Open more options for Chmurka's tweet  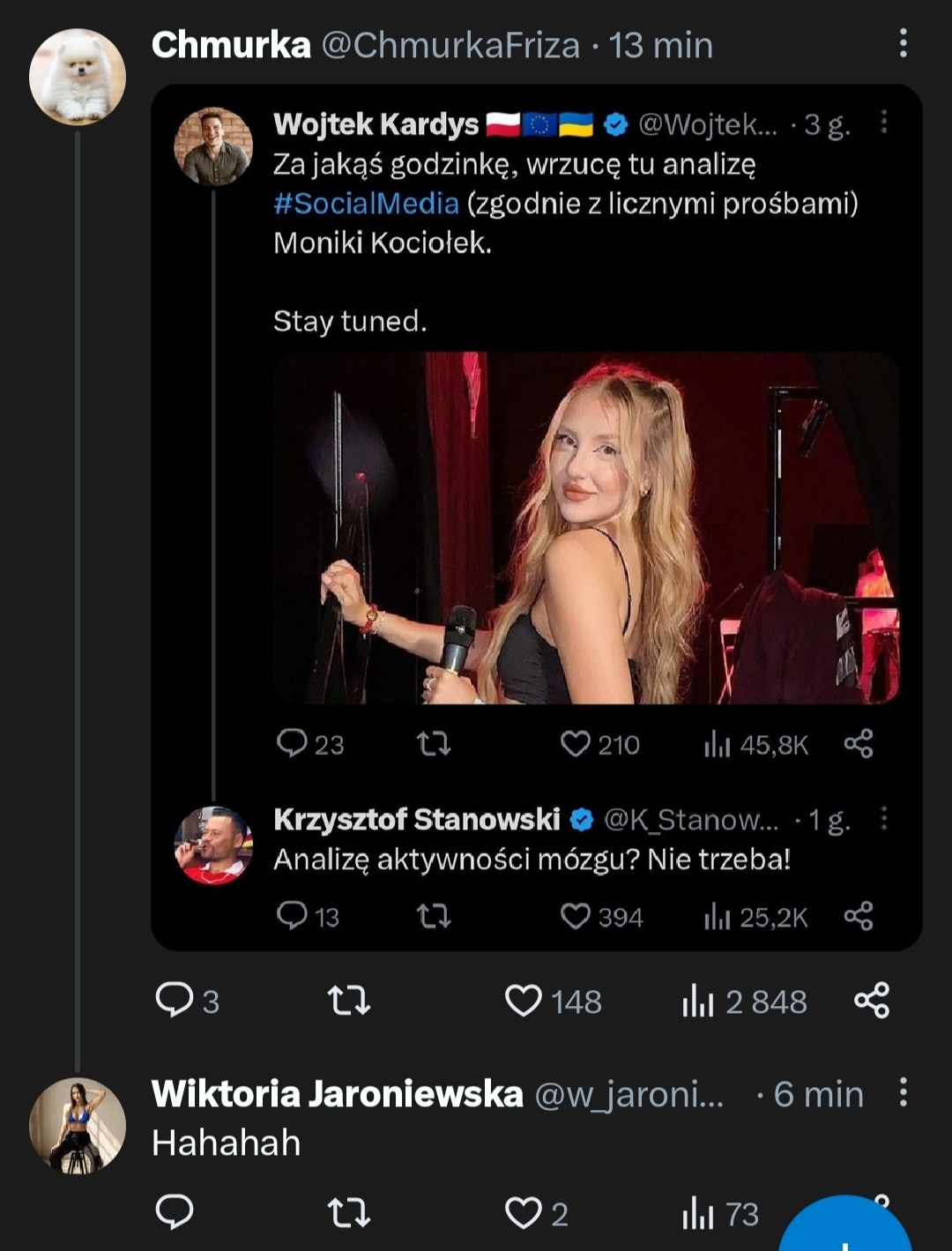(903, 43)
